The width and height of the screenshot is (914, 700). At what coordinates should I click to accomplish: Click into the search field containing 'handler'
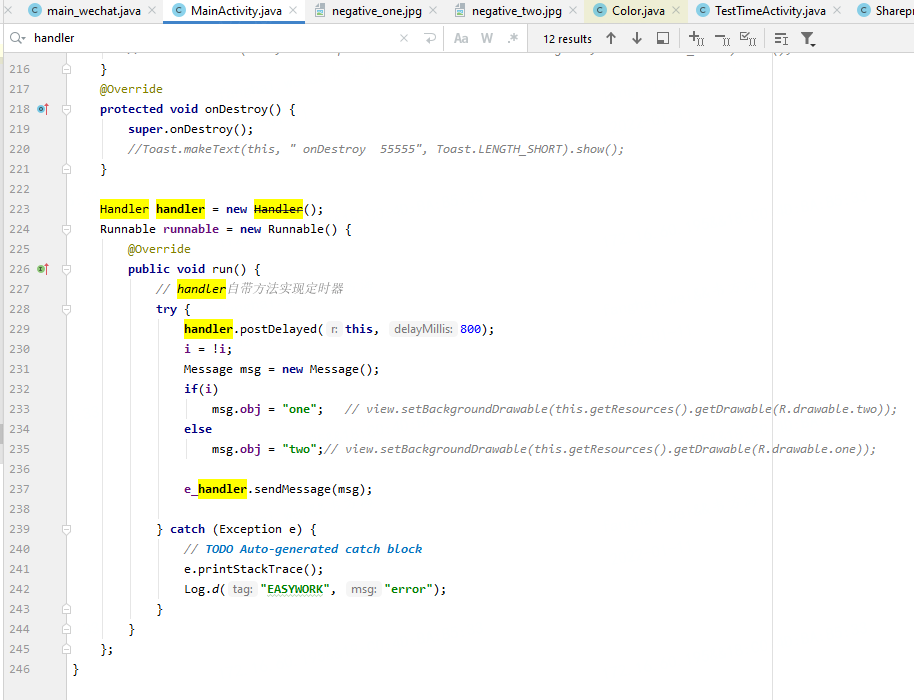(x=216, y=38)
